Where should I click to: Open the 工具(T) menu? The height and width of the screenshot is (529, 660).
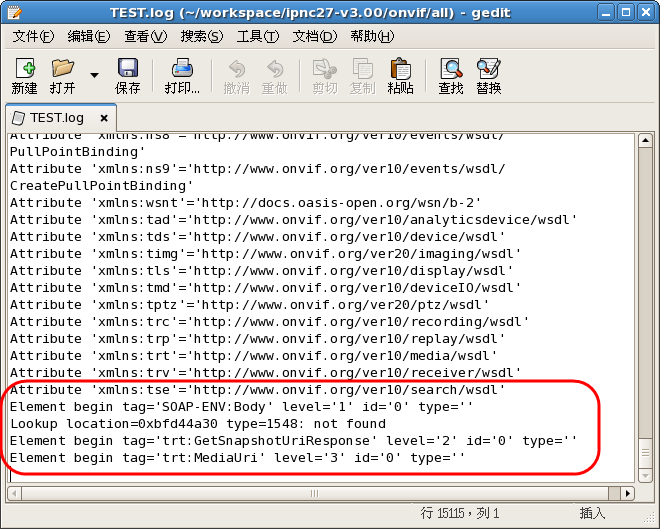click(258, 36)
